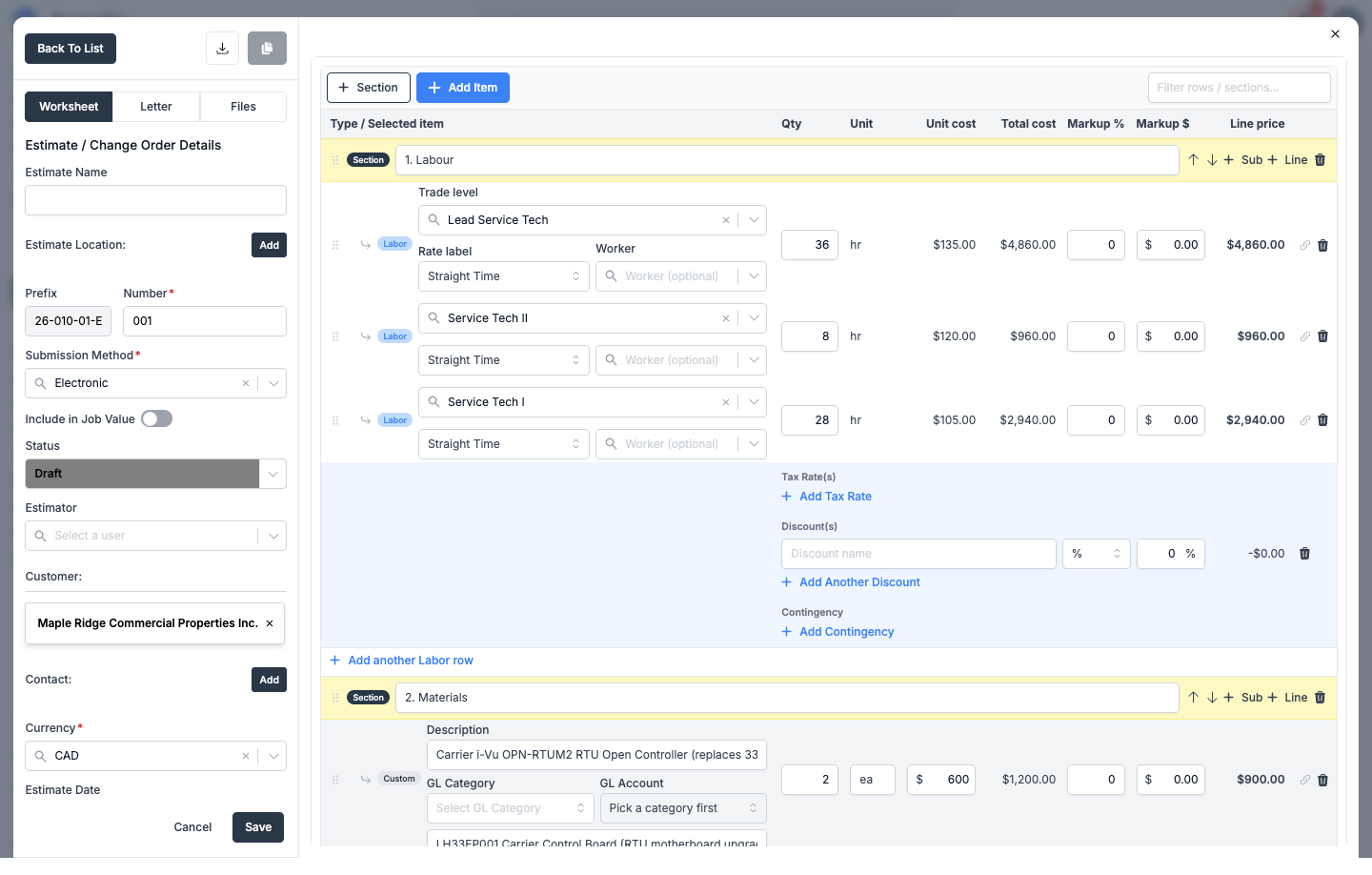Image resolution: width=1372 pixels, height=875 pixels.
Task: Clear the Lead Service Tech selection
Action: (726, 220)
